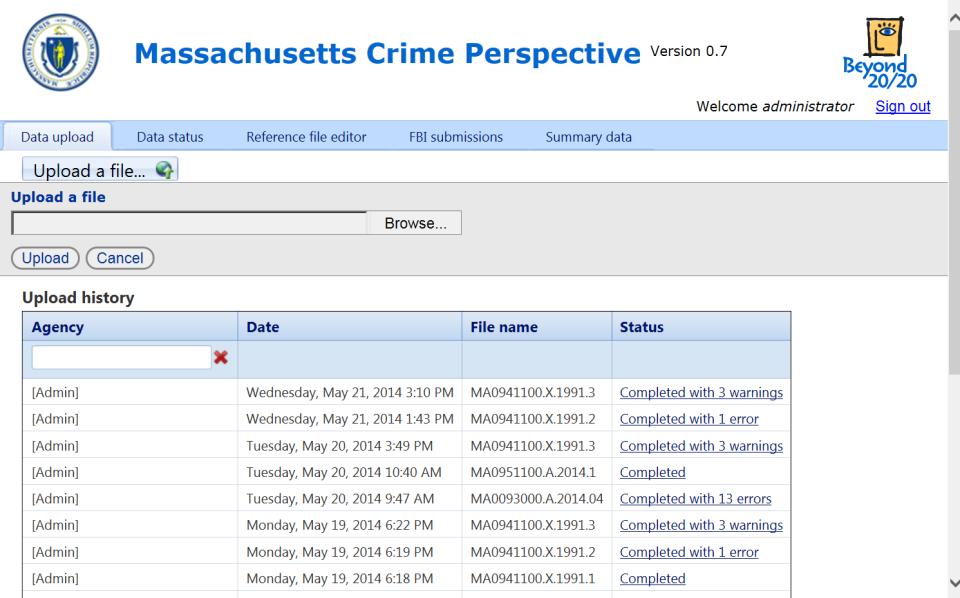960x598 pixels.
Task: Go to the FBI submissions tab
Action: 456,137
